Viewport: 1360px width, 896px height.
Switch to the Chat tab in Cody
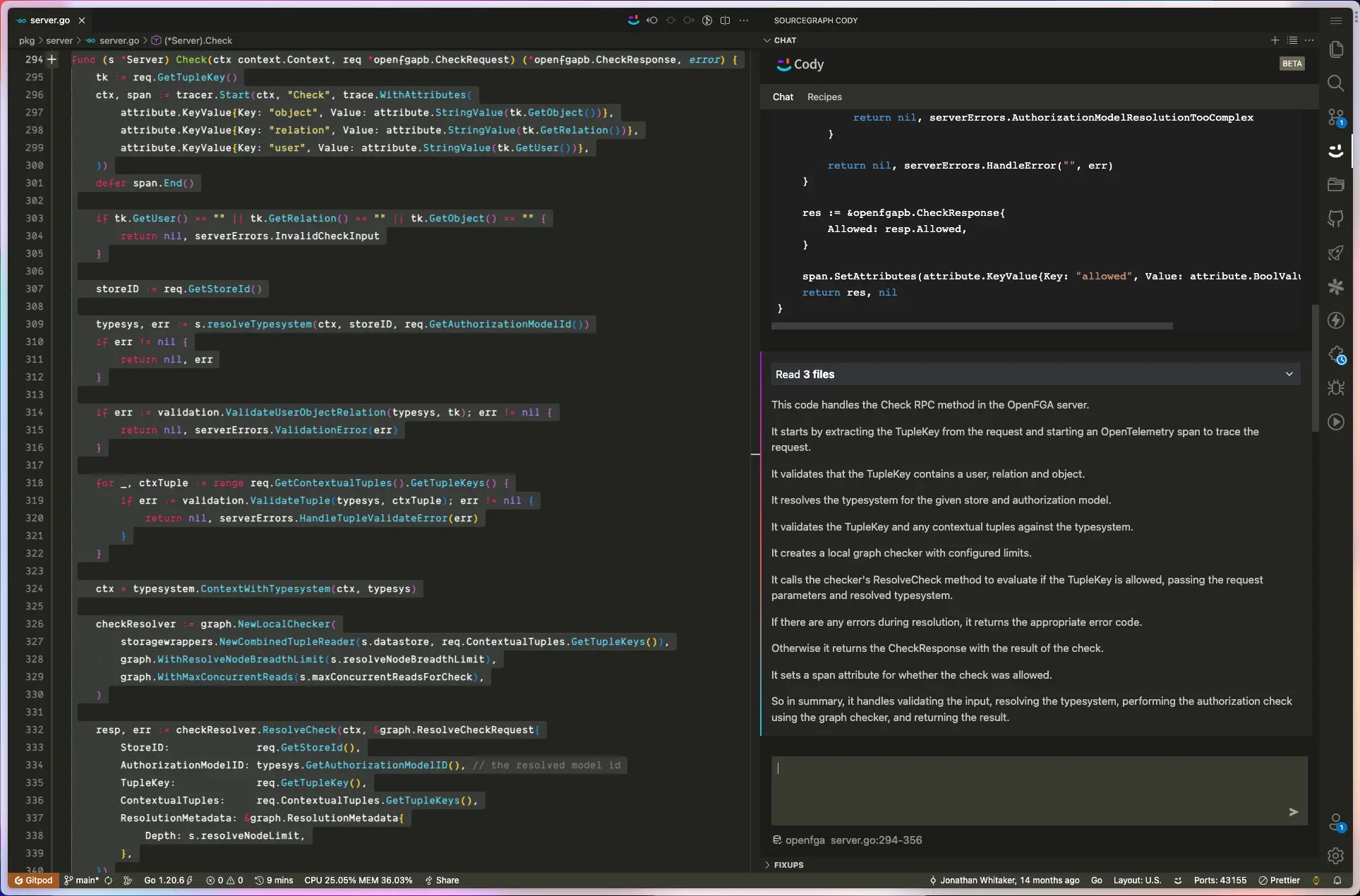click(783, 97)
